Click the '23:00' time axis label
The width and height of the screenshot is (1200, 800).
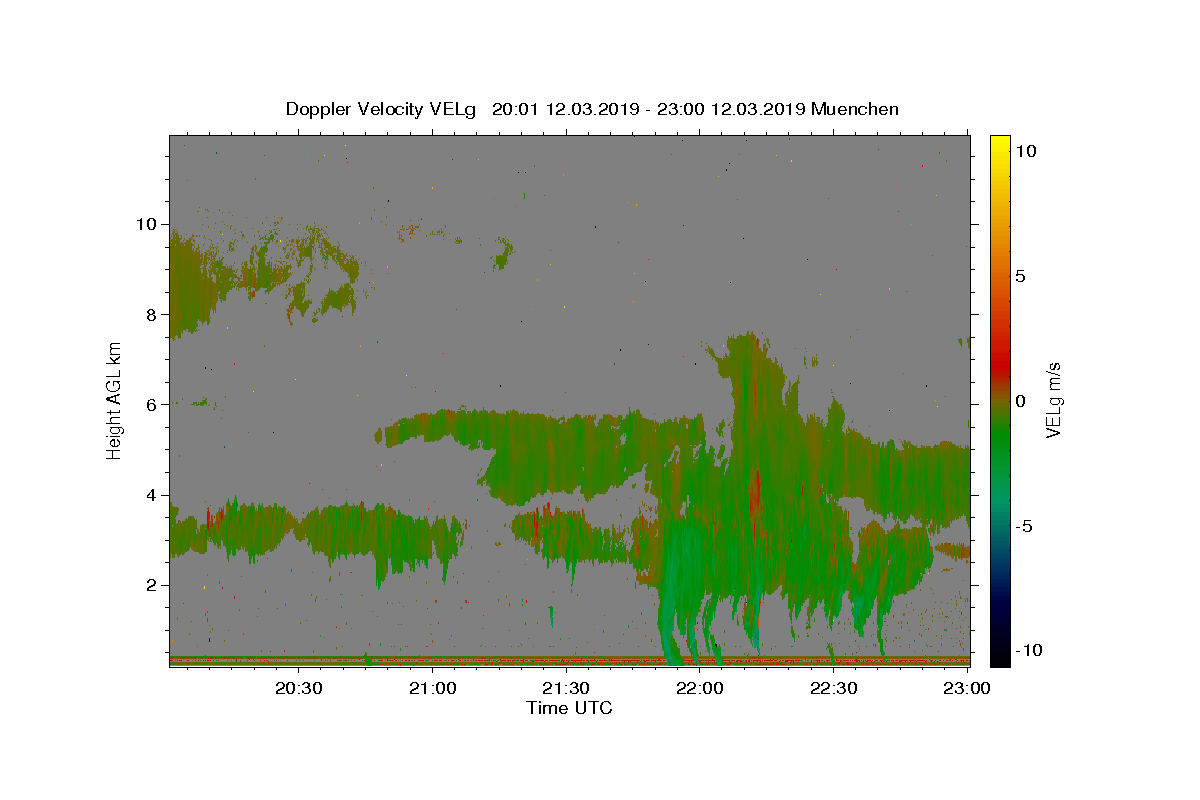click(x=967, y=688)
